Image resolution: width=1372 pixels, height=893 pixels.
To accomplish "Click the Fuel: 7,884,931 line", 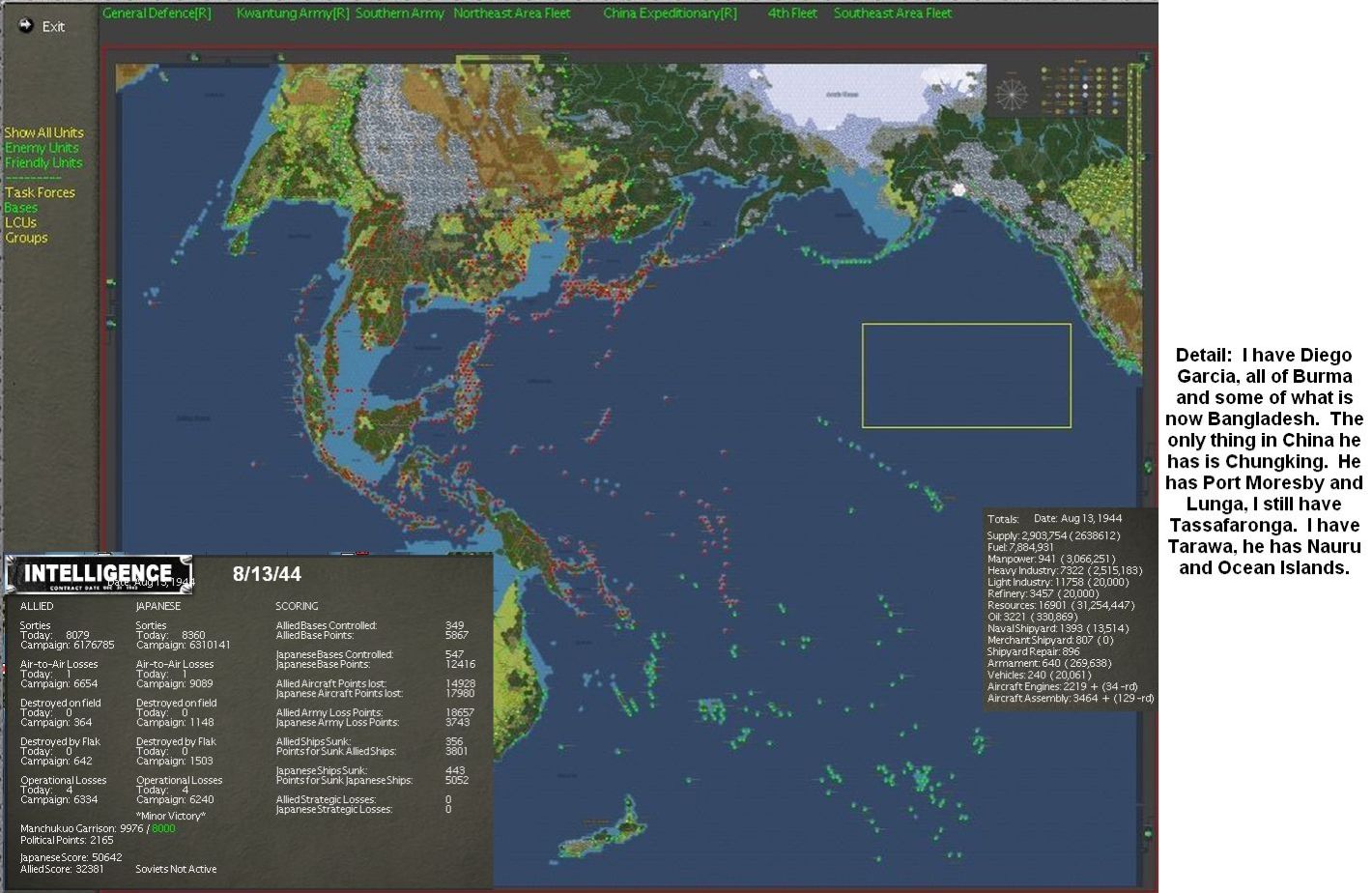I will (x=1020, y=547).
